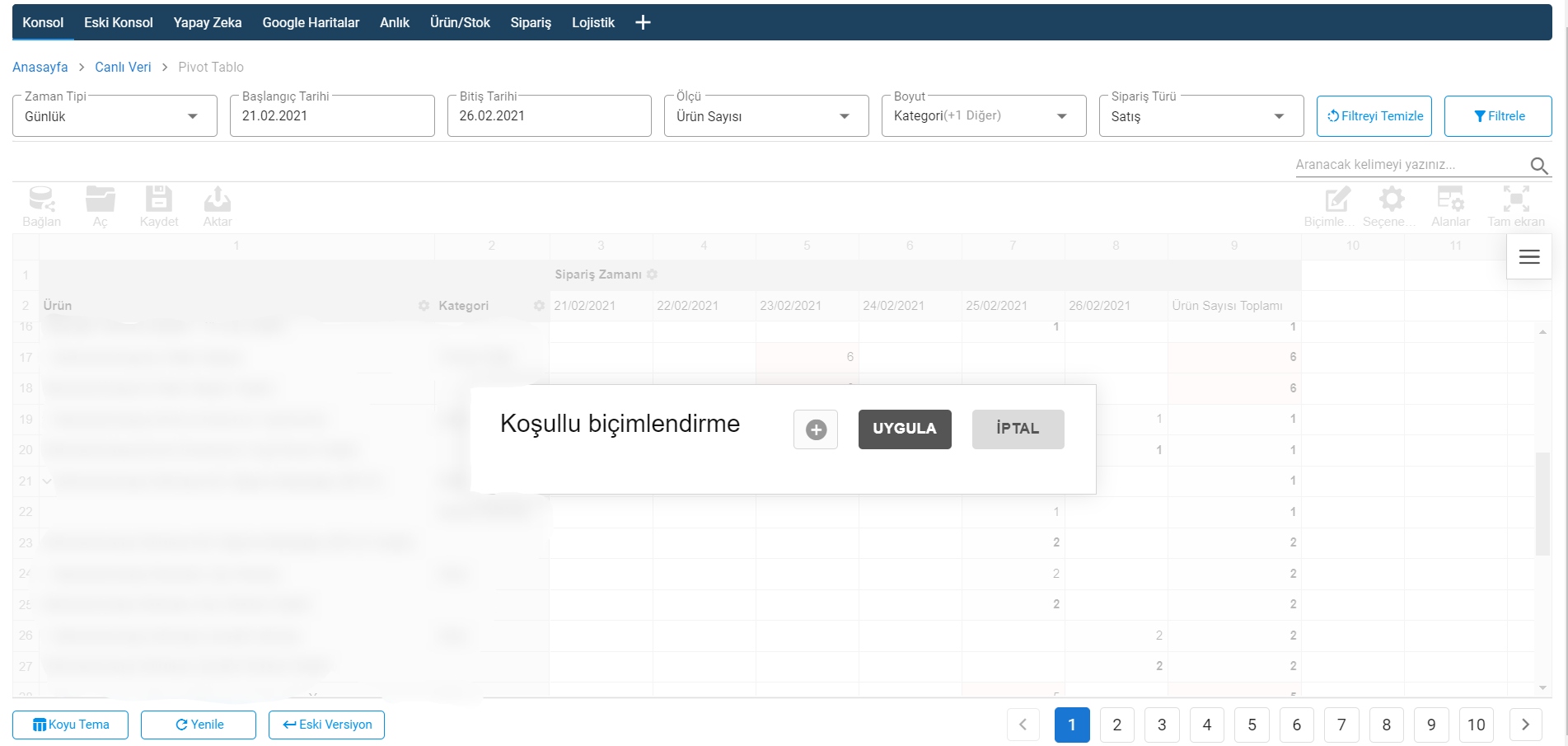Viewport: 1568px width, 746px height.
Task: Expand the Zaman Tipi dropdown
Action: pos(115,116)
